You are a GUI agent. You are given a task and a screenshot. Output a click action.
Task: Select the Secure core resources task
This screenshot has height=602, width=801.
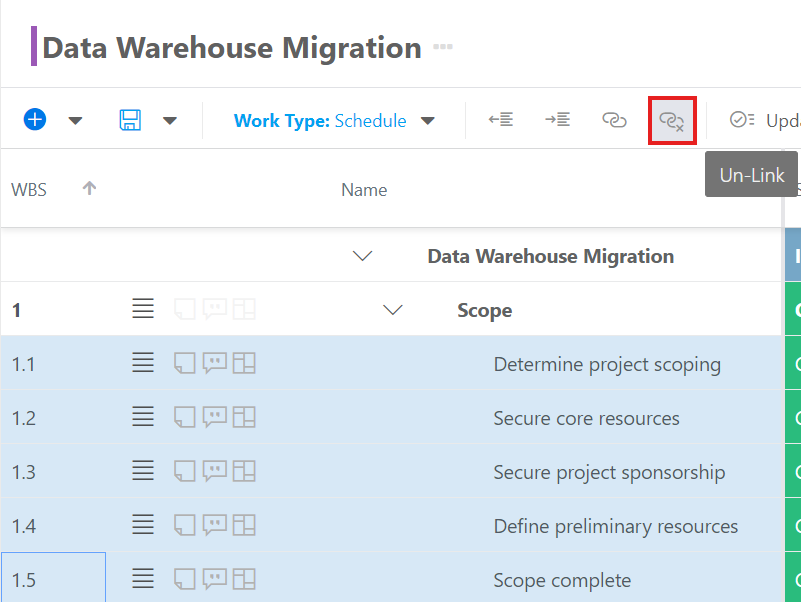(x=586, y=419)
